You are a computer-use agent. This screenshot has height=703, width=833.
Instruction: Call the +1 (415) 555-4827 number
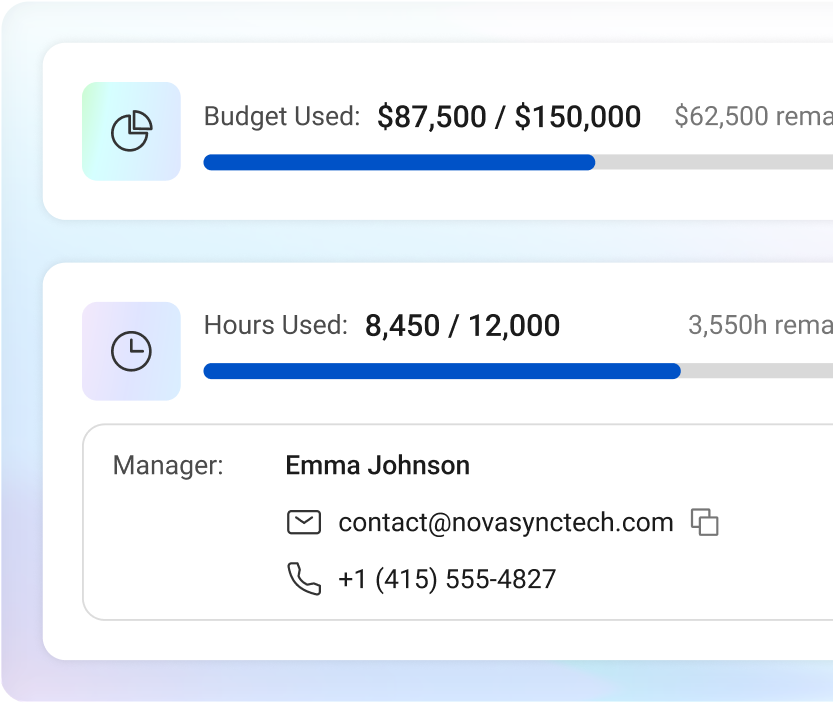point(447,579)
